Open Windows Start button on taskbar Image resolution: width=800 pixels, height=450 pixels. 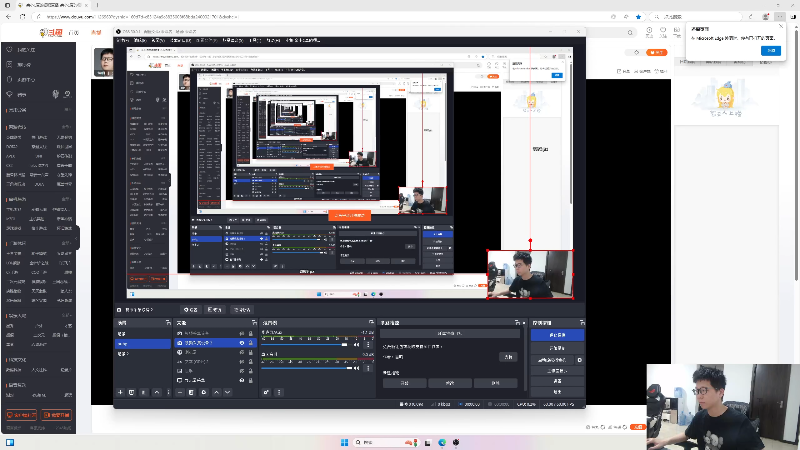click(x=344, y=442)
